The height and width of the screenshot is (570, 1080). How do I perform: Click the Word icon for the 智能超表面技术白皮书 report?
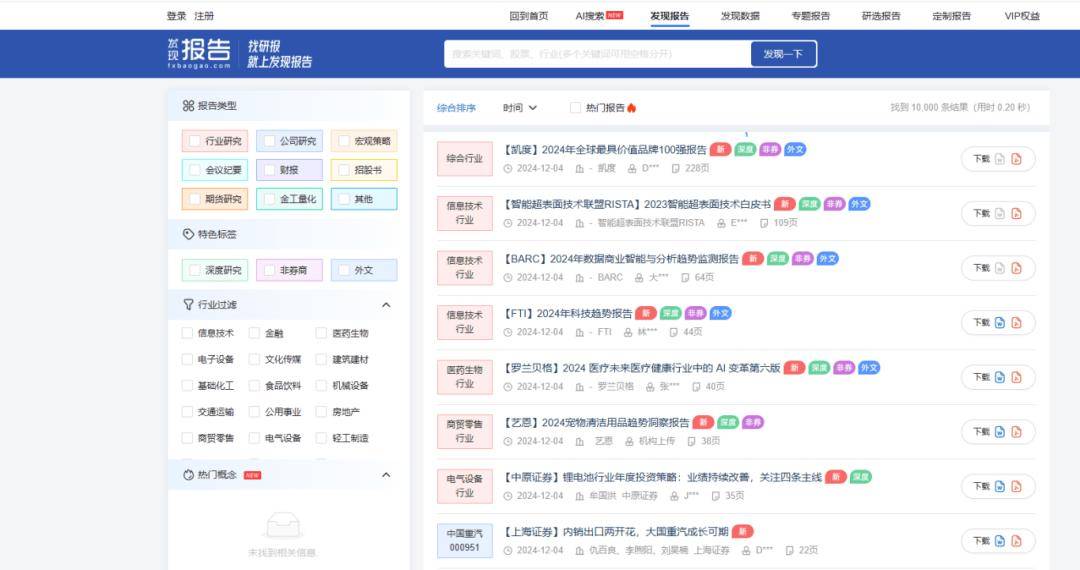(999, 213)
